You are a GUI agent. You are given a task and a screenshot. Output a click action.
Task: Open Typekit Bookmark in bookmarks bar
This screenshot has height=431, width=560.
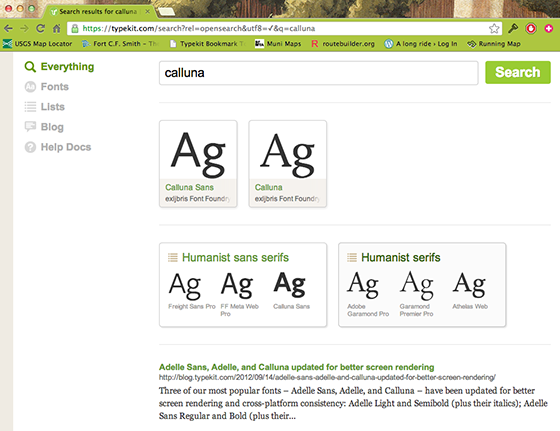click(207, 44)
